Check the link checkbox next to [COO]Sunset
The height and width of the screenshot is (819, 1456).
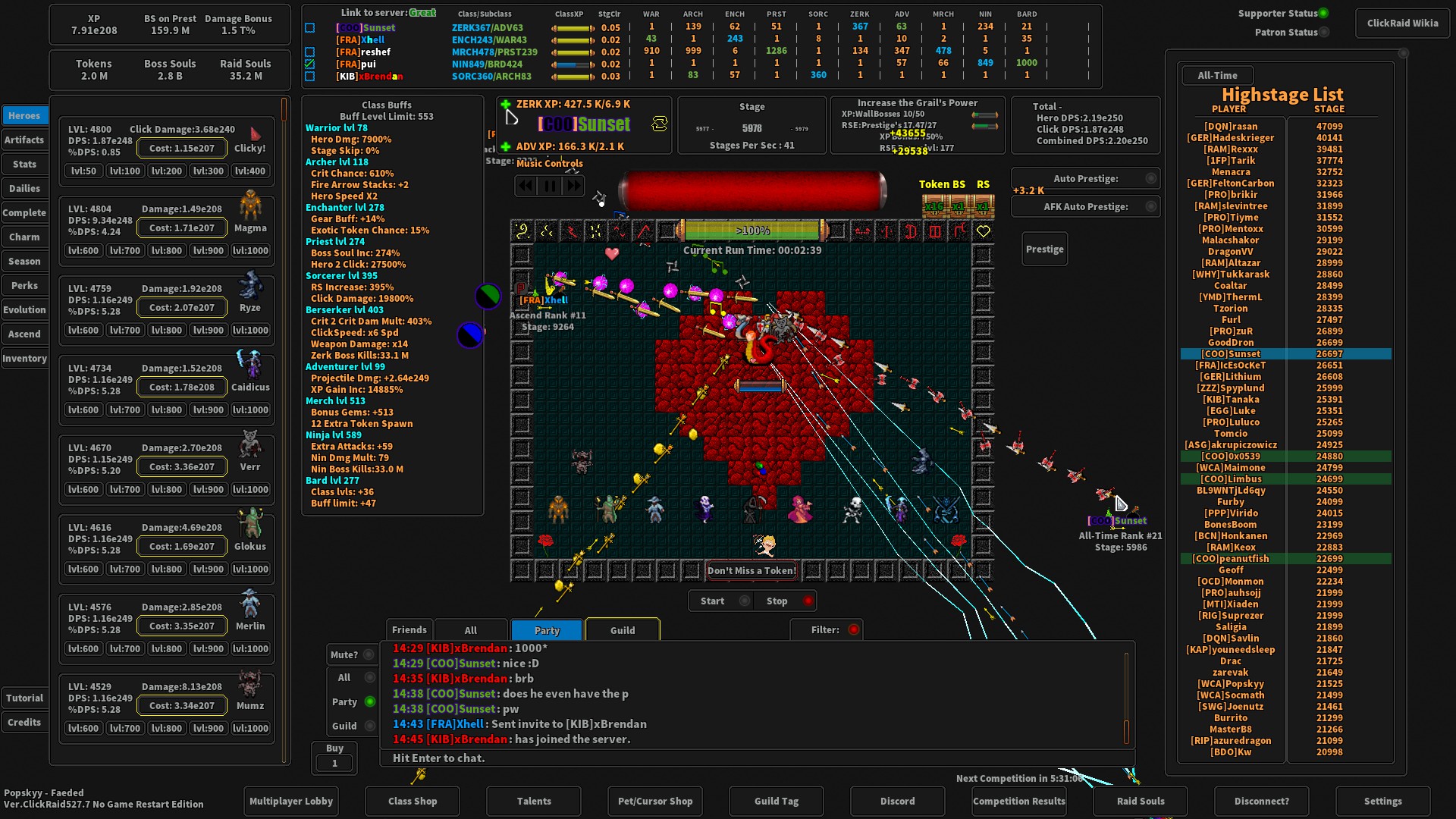click(309, 27)
